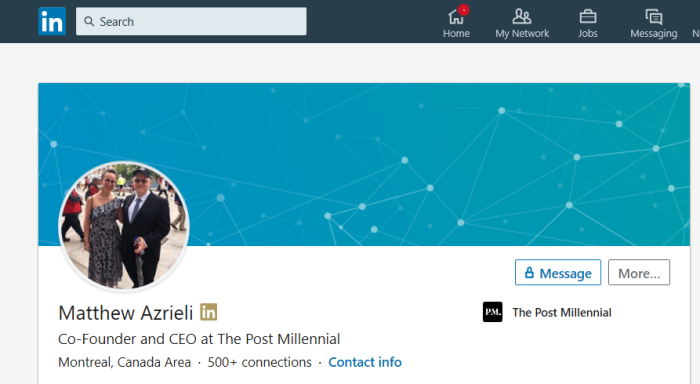
Task: Click the gold LinkedIn Premium badge
Action: coord(208,312)
